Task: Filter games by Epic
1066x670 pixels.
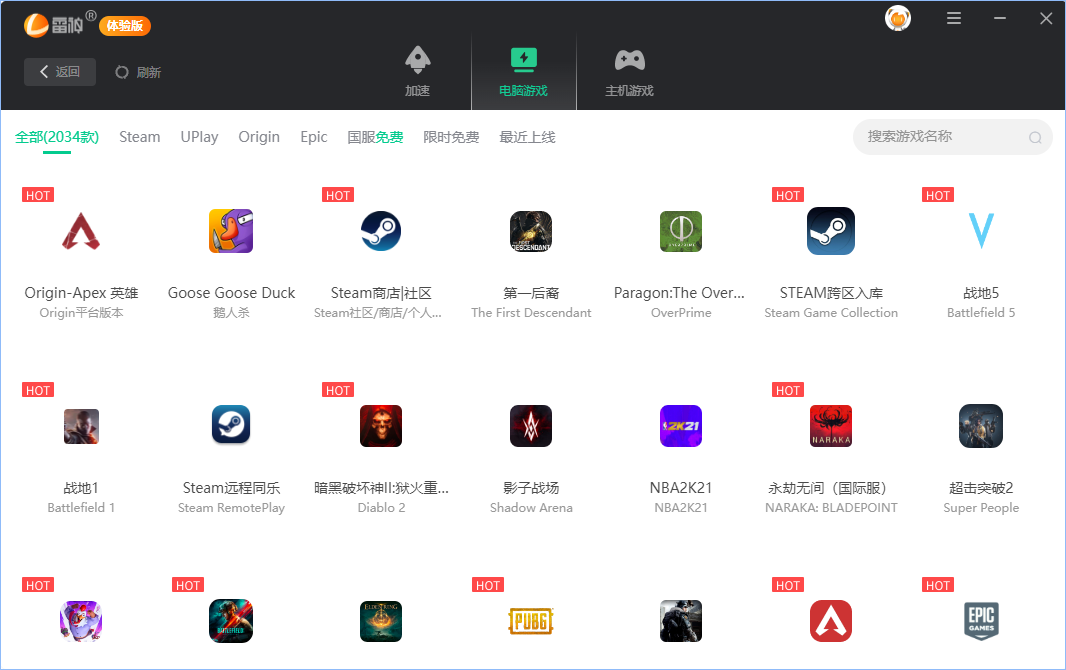Action: [314, 137]
